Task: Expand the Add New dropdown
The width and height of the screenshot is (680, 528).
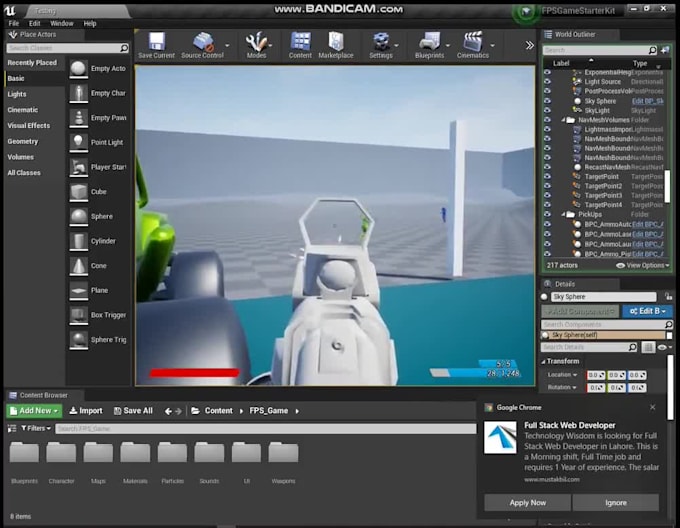Action: (x=35, y=411)
